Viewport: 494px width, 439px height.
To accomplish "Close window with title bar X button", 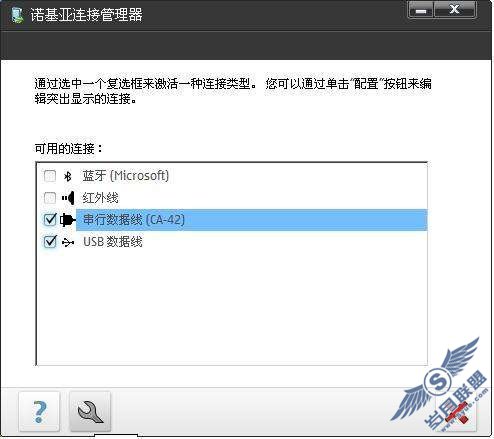I will [455, 10].
